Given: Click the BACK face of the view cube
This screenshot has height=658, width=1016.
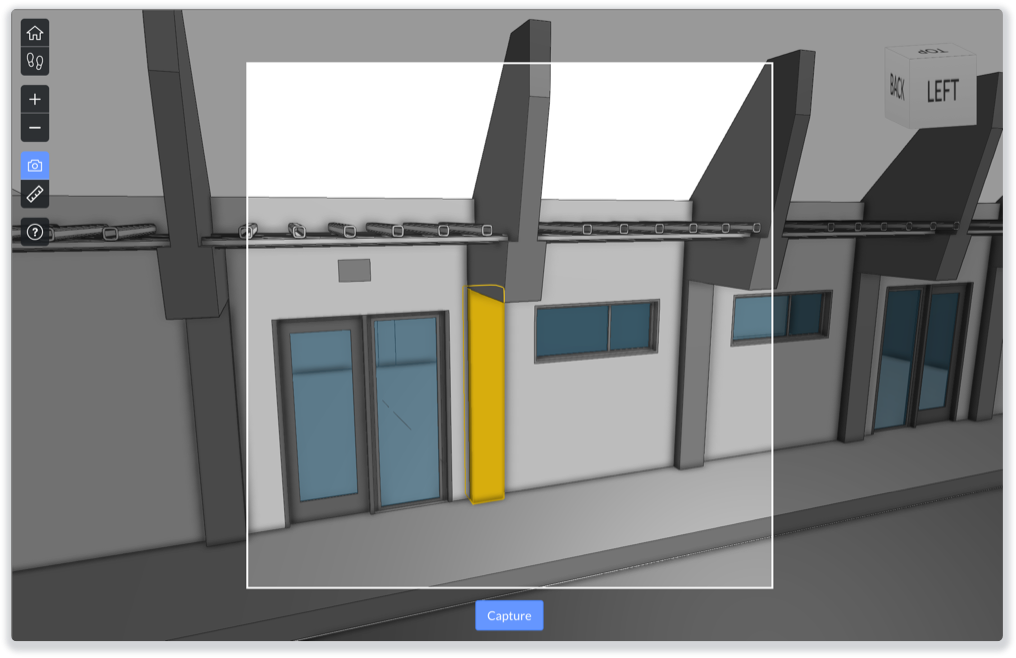Looking at the screenshot, I should (897, 88).
